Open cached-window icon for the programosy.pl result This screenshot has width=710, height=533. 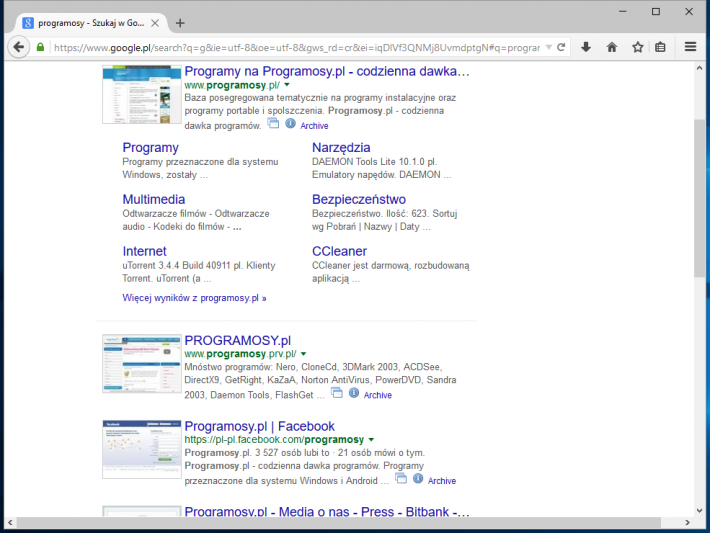click(273, 123)
